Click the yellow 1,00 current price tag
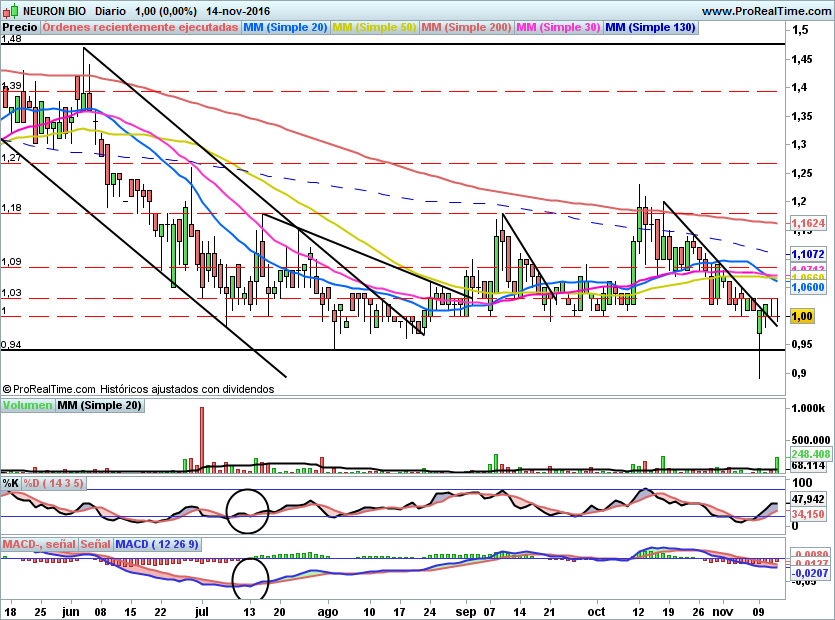Viewport: 835px width, 620px height. click(802, 316)
